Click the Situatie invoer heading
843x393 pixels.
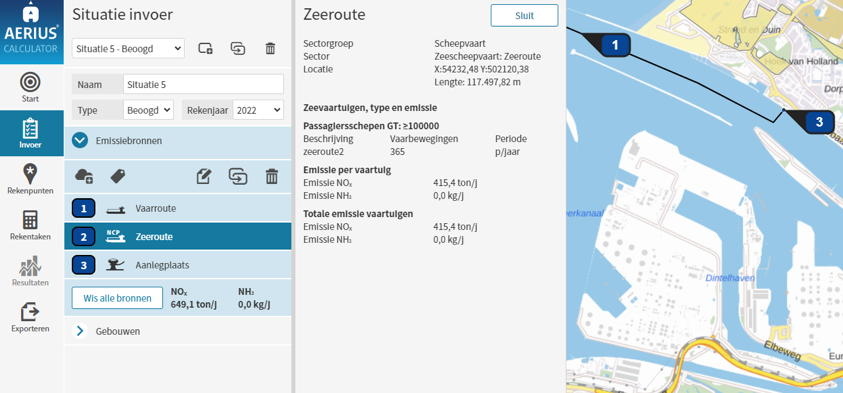click(x=123, y=15)
